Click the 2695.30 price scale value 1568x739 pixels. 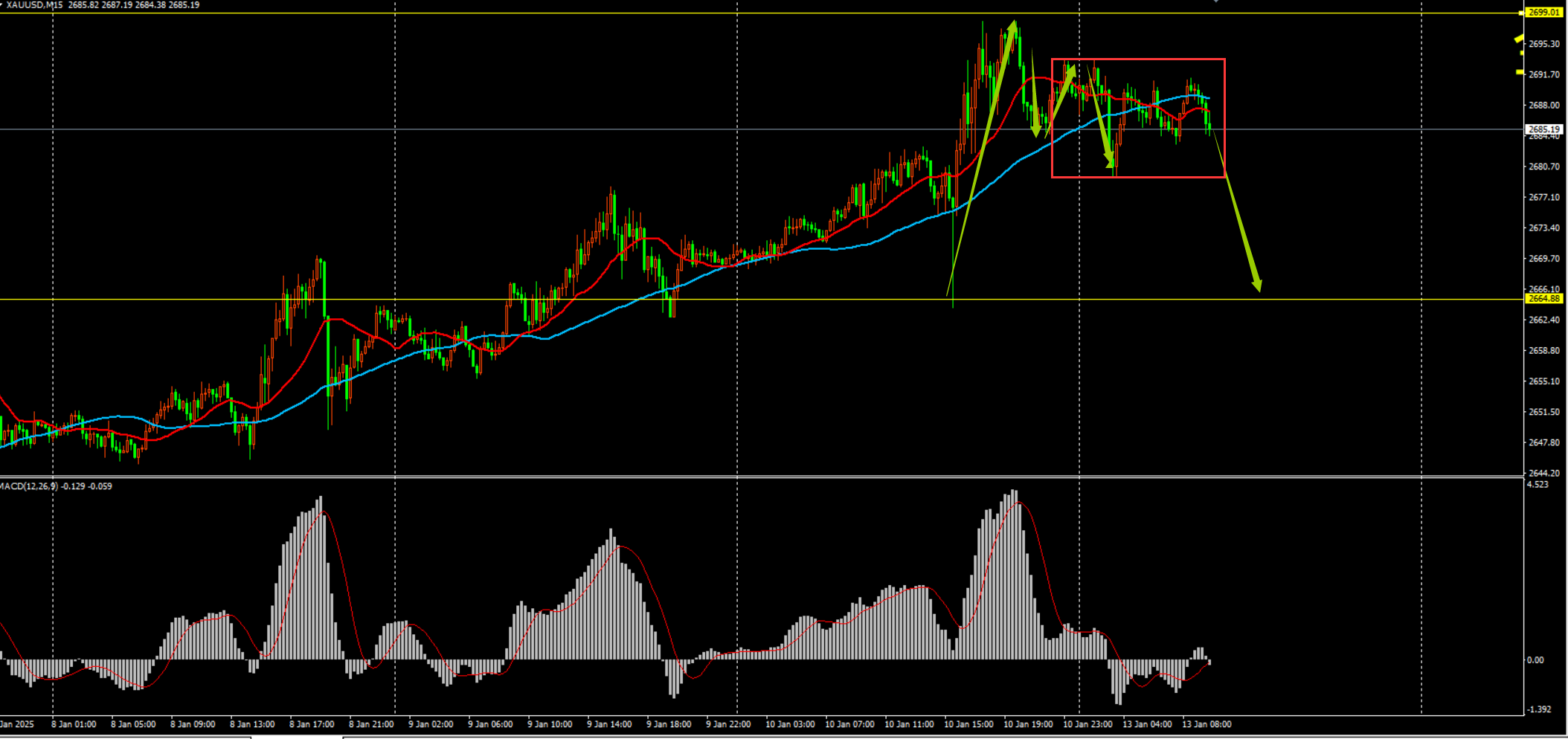(x=1544, y=45)
